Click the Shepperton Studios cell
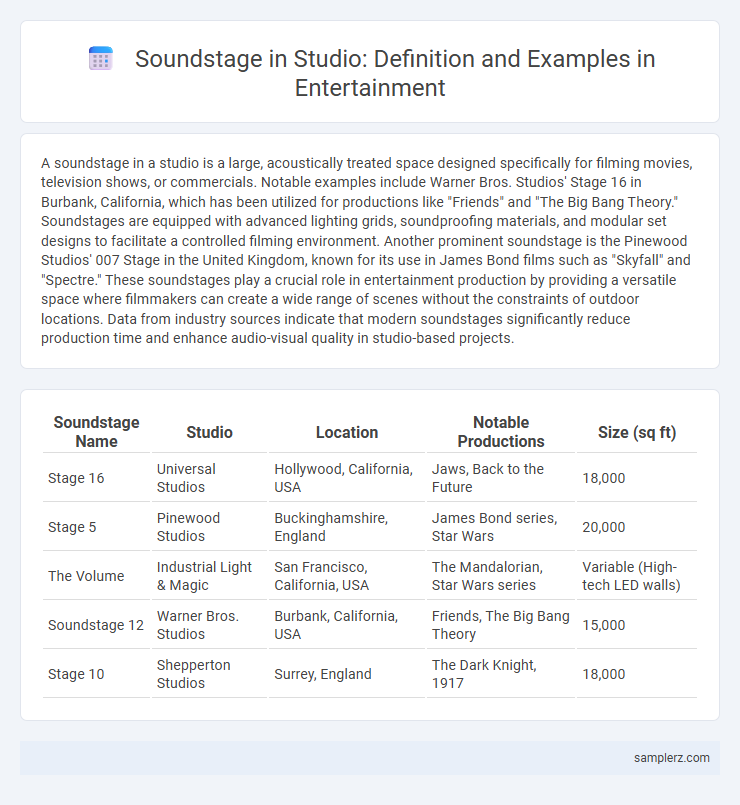 [210, 674]
